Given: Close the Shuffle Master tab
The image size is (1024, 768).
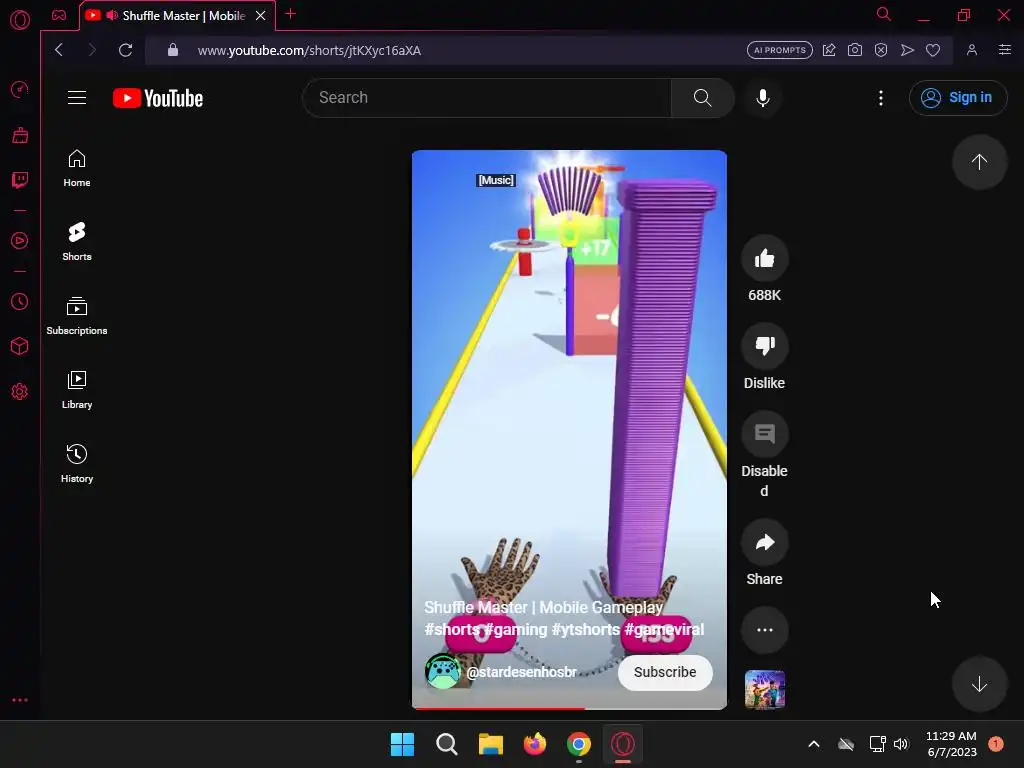Looking at the screenshot, I should (x=261, y=16).
